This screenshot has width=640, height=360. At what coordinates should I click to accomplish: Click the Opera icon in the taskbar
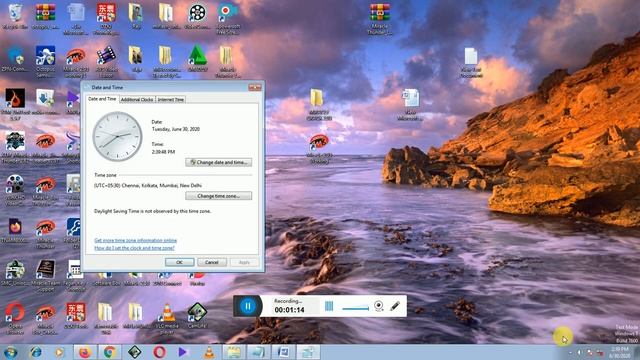click(160, 352)
